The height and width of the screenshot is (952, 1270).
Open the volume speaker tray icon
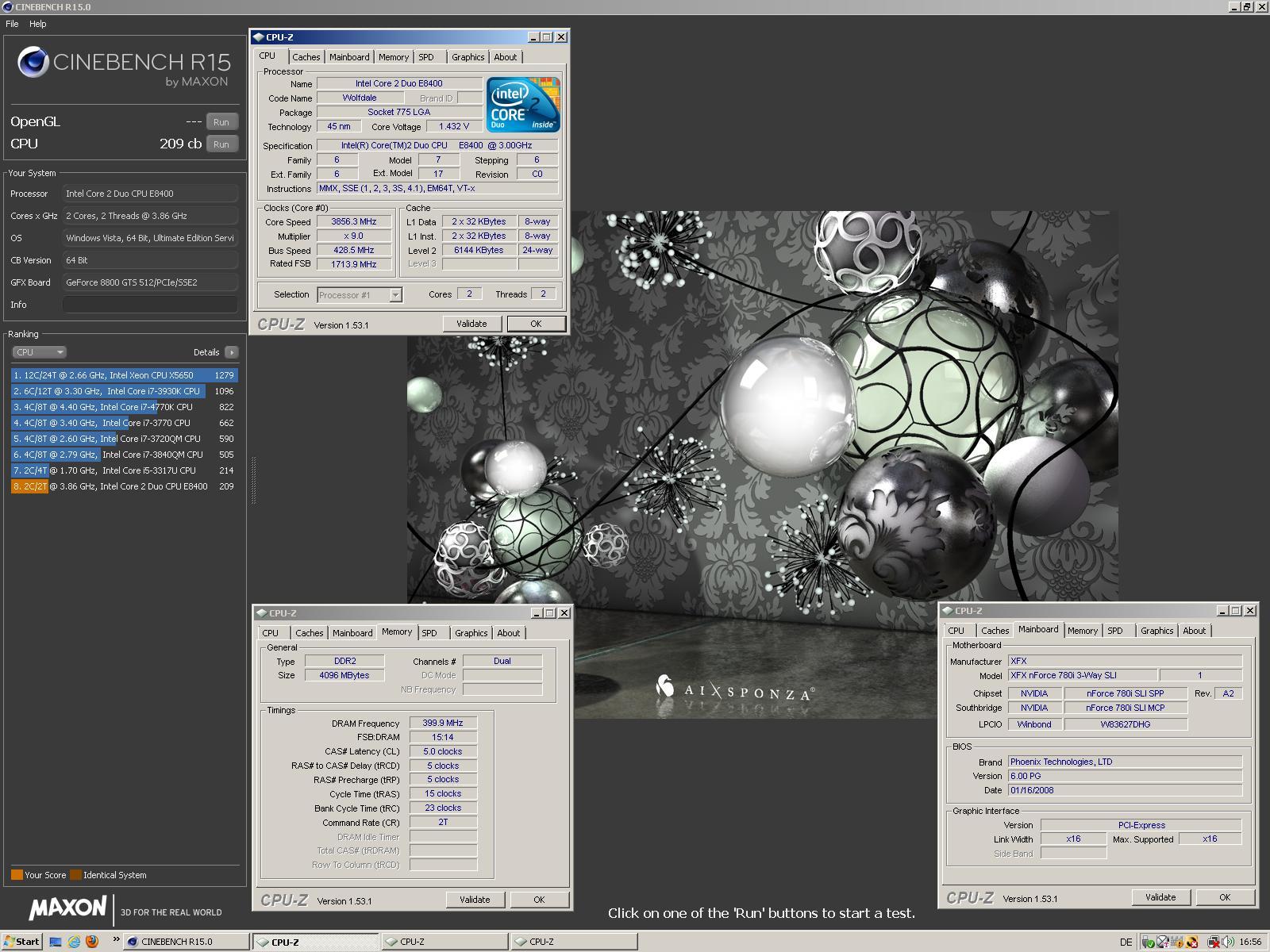(x=1228, y=942)
